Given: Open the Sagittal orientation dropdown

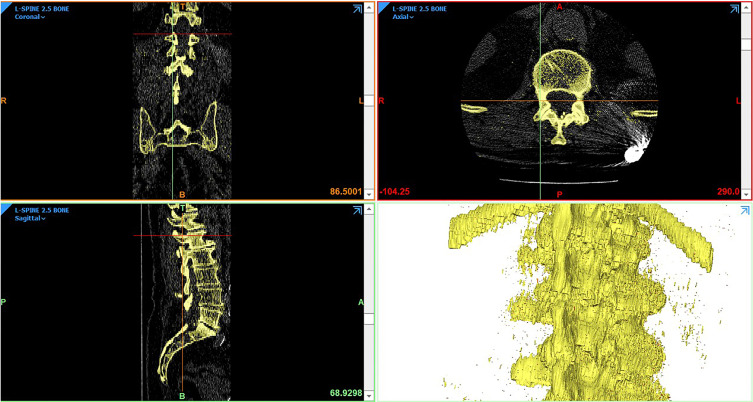Looking at the screenshot, I should click(30, 219).
